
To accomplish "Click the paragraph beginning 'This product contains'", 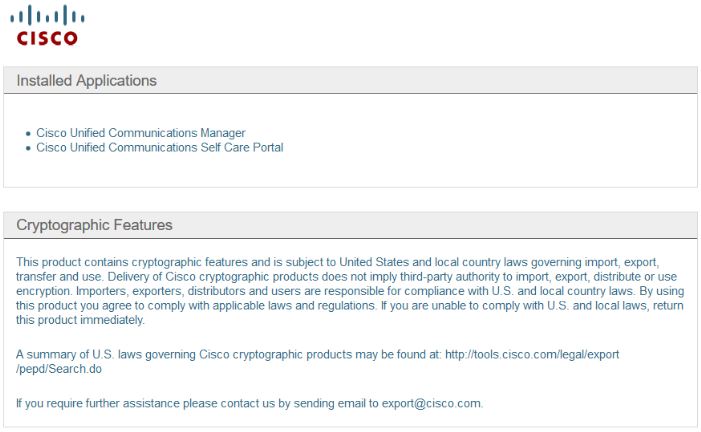I will pyautogui.click(x=350, y=291).
